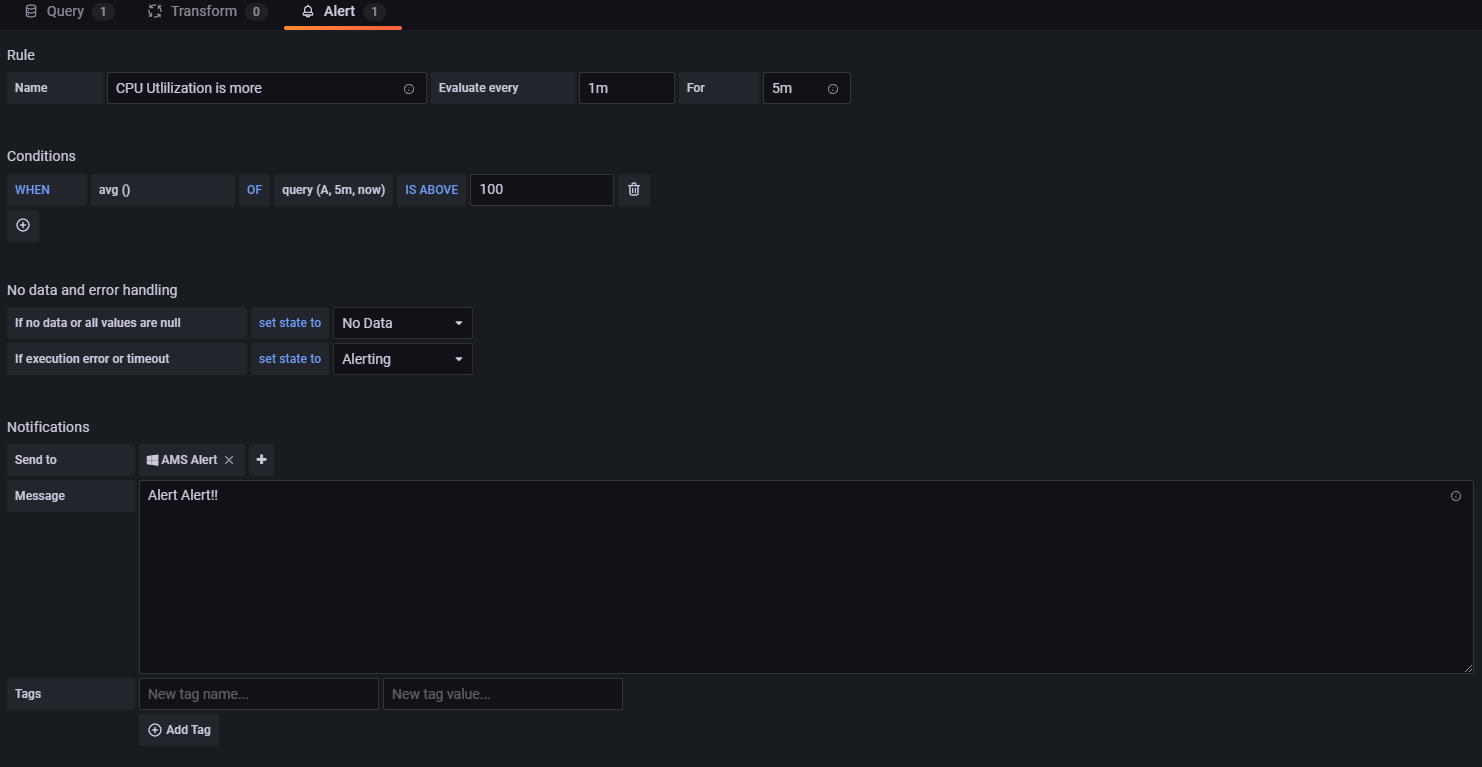Switch to the Query tab
Viewport: 1482px width, 767px height.
click(x=69, y=12)
